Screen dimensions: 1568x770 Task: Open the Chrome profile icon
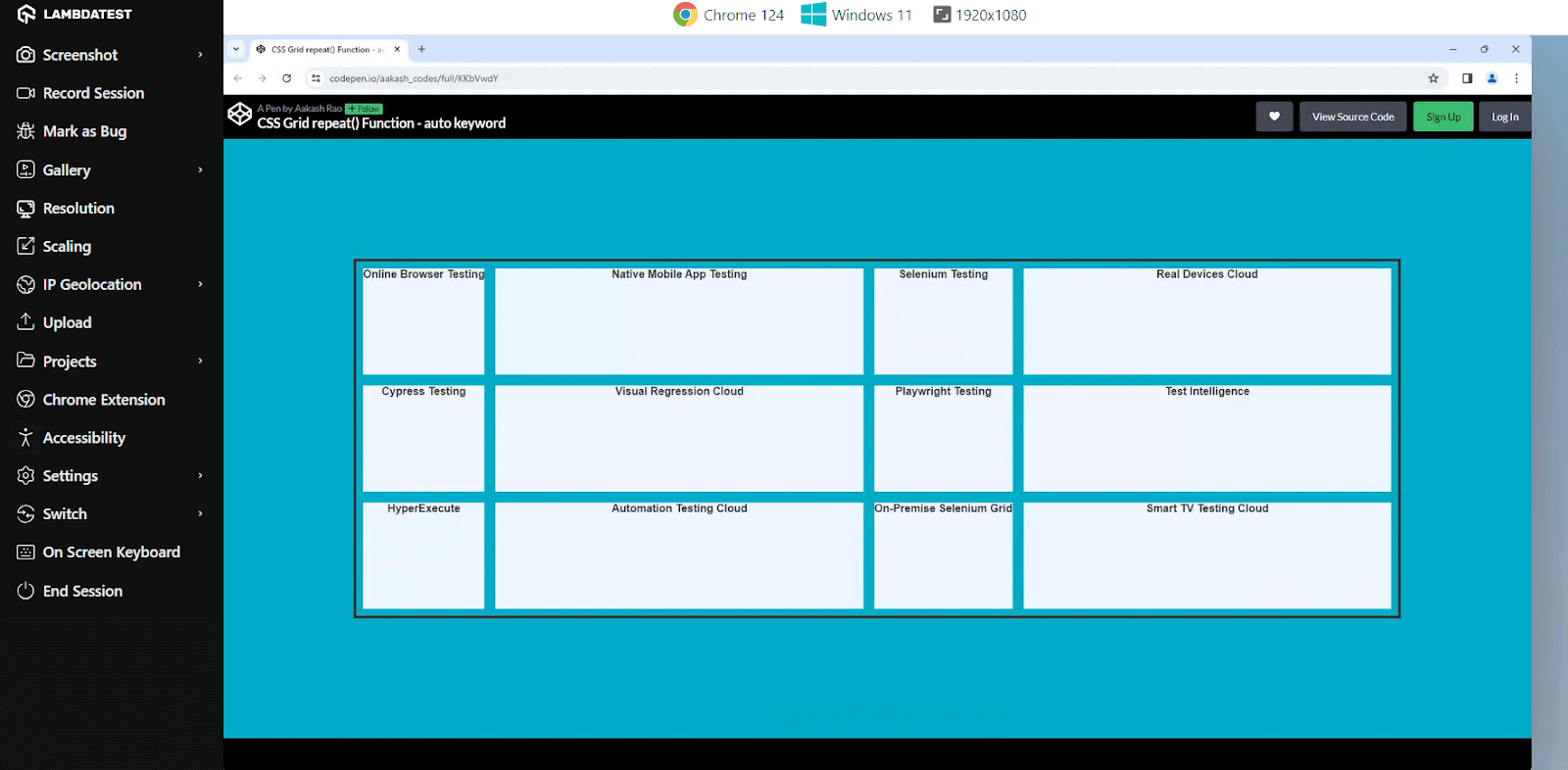(x=1492, y=78)
